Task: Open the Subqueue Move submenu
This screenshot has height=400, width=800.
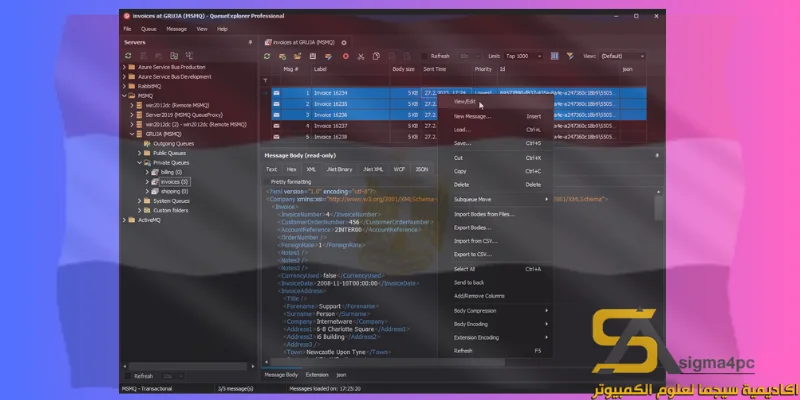Action: pyautogui.click(x=495, y=199)
